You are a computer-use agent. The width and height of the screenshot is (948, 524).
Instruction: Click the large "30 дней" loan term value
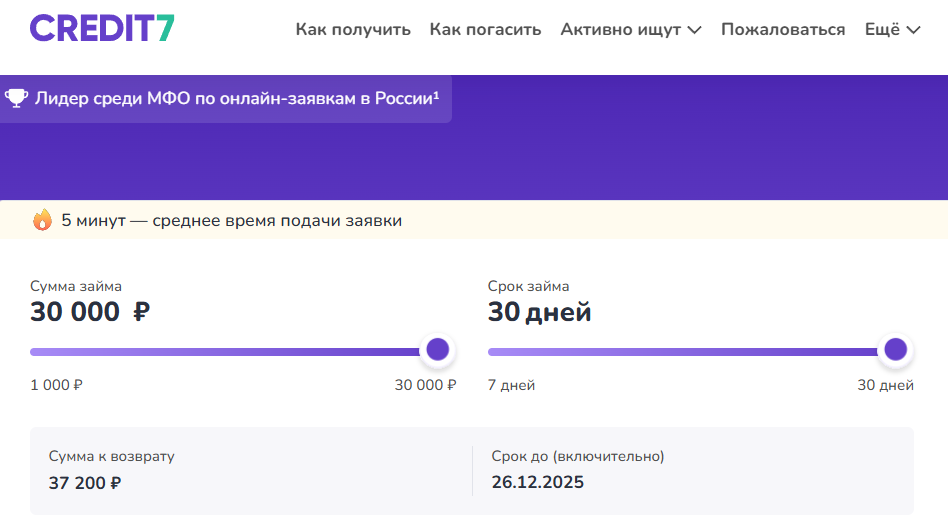point(539,313)
